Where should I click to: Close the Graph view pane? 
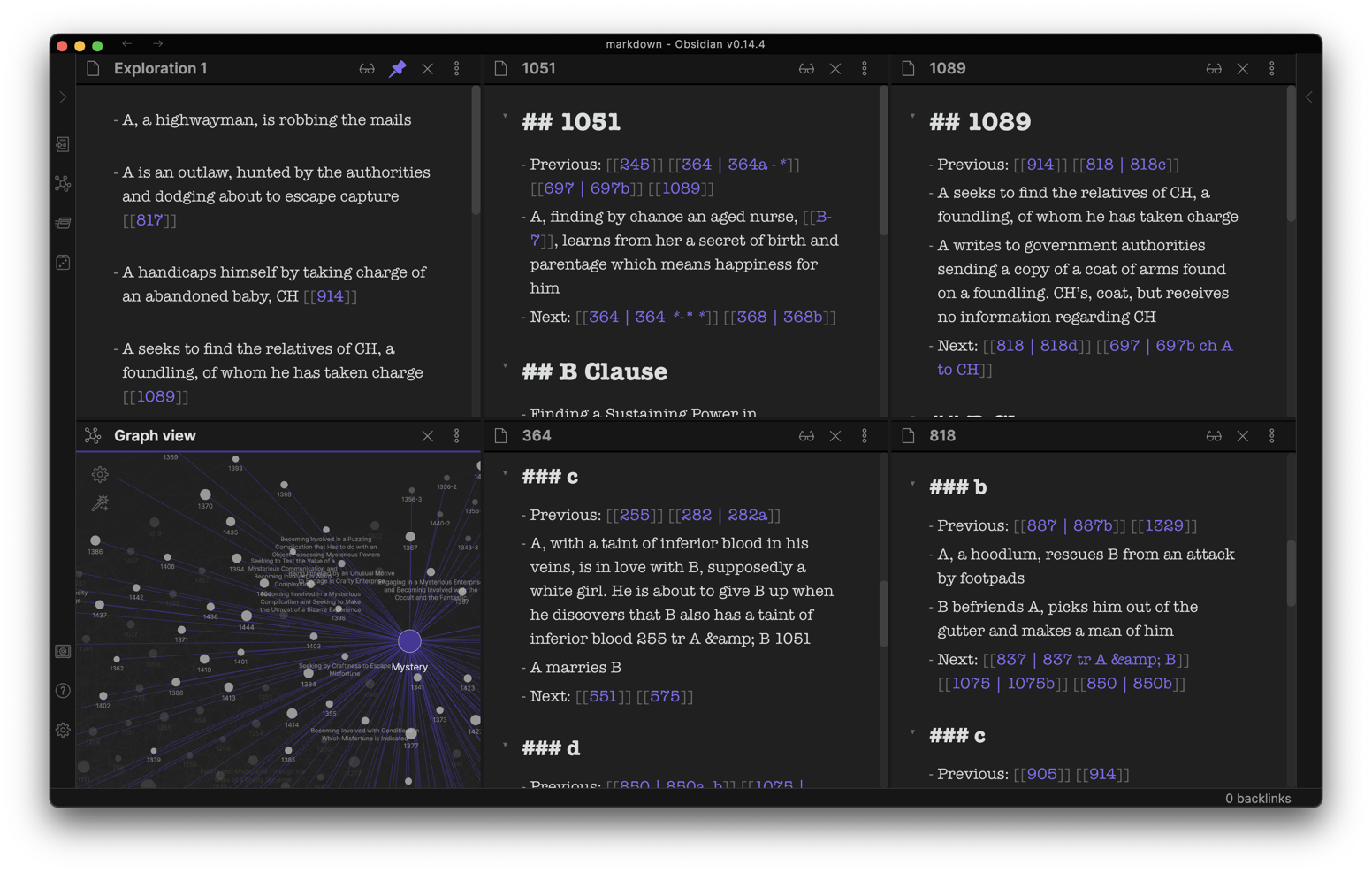coord(428,436)
